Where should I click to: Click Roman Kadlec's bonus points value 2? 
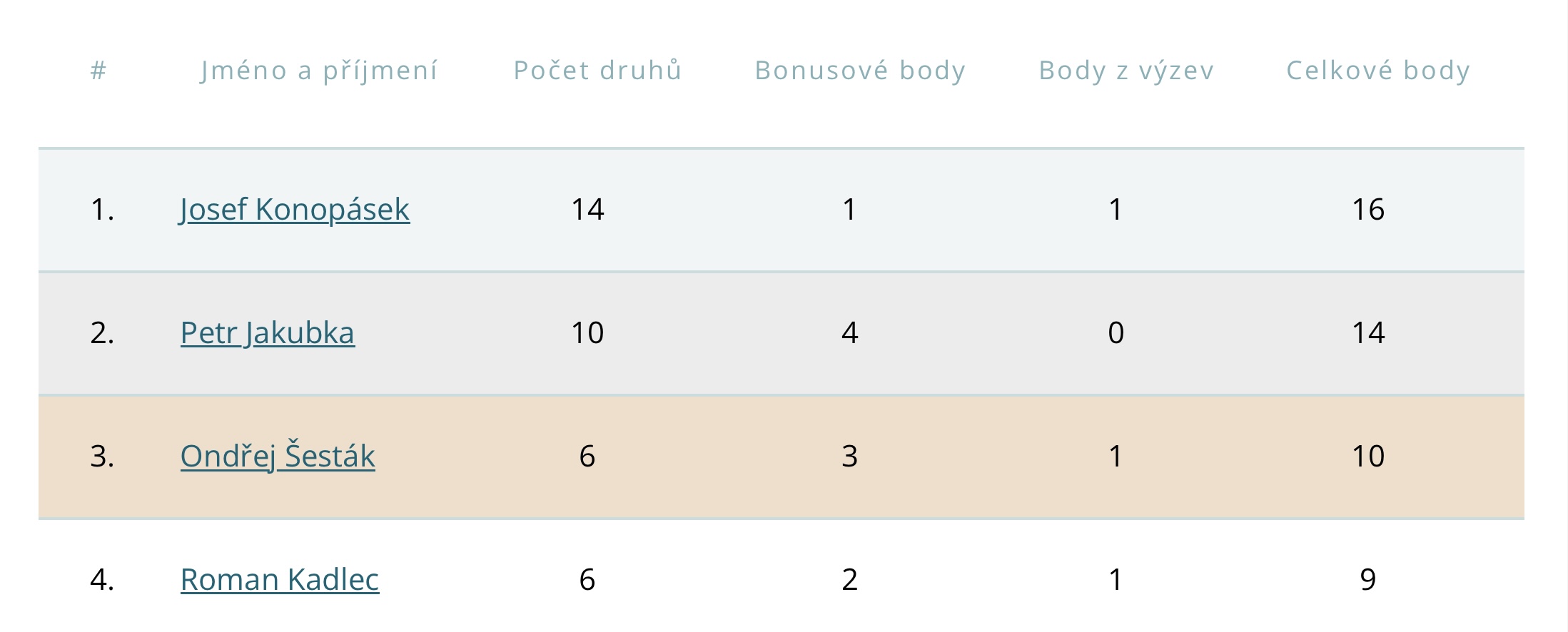pyautogui.click(x=849, y=580)
